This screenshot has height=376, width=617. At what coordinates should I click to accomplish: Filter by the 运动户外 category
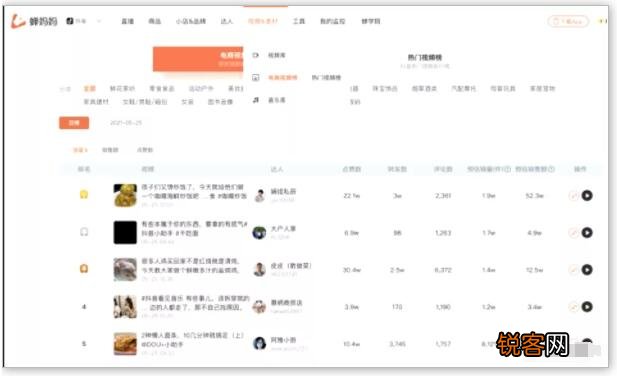click(201, 88)
